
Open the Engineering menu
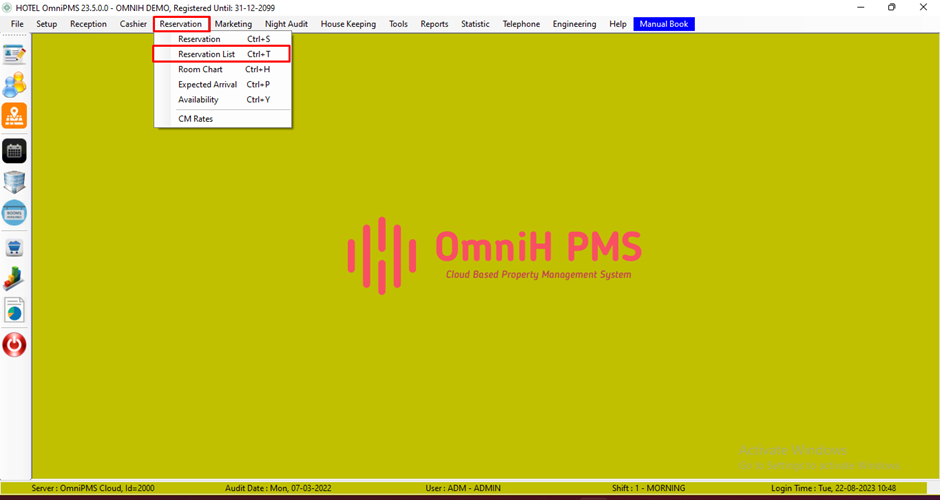click(x=574, y=24)
